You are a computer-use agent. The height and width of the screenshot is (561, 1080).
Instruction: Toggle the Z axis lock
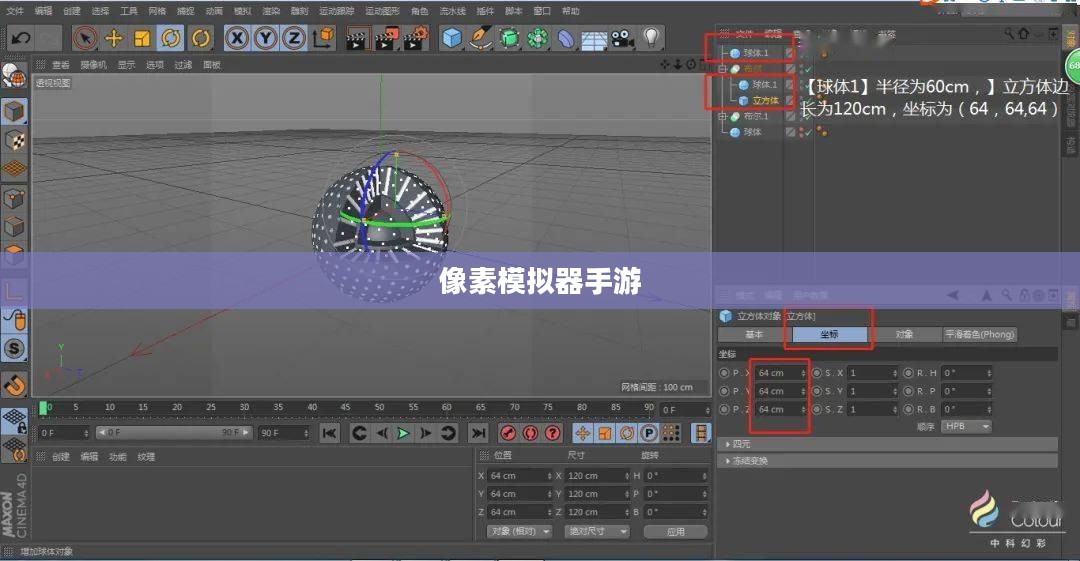pos(294,39)
